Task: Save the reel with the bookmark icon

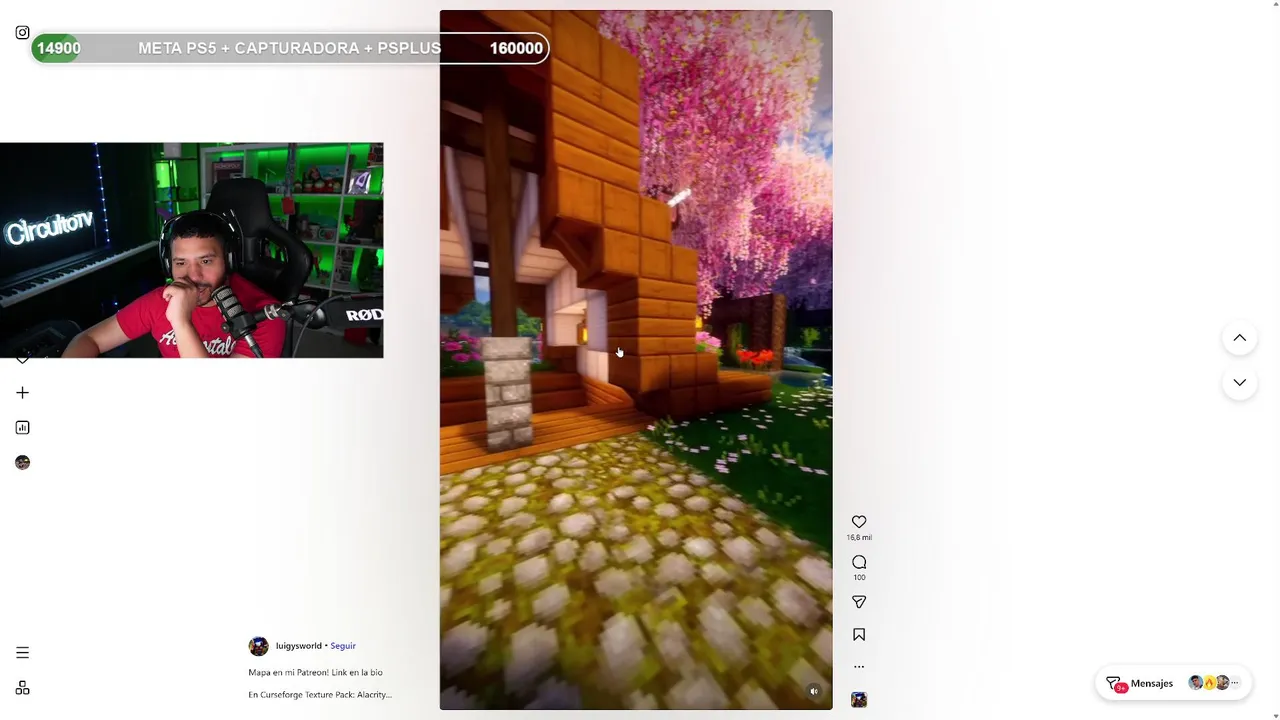Action: 859,635
